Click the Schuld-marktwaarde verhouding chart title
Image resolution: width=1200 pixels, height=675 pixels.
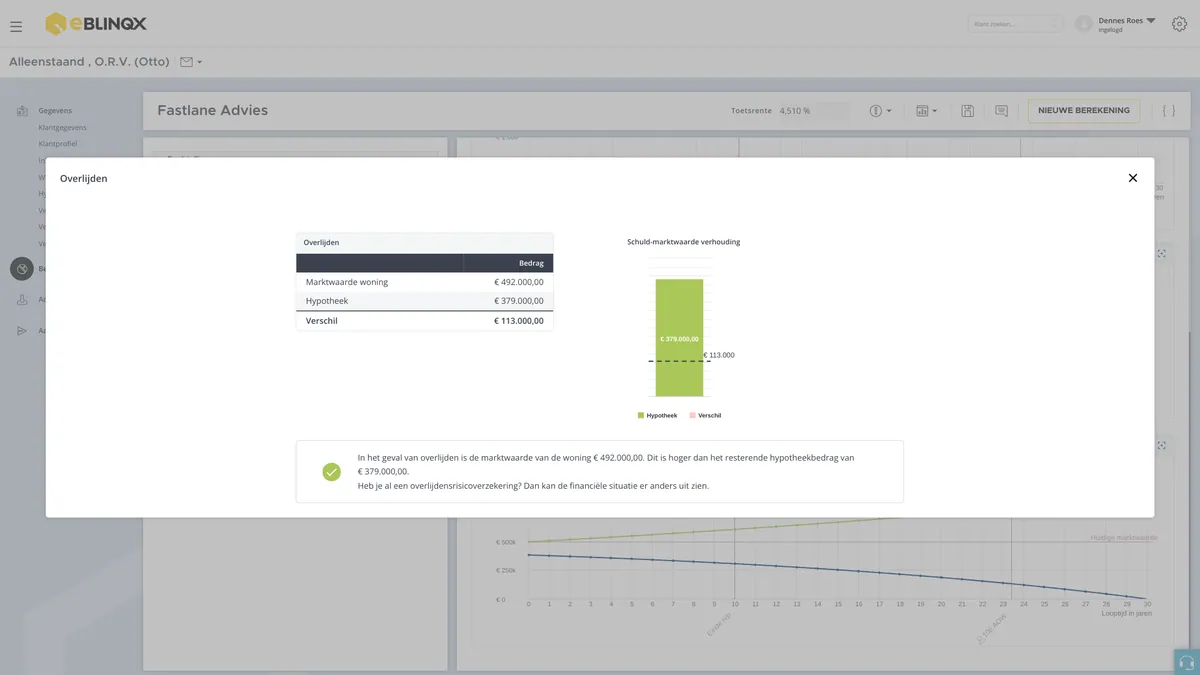pyautogui.click(x=684, y=242)
